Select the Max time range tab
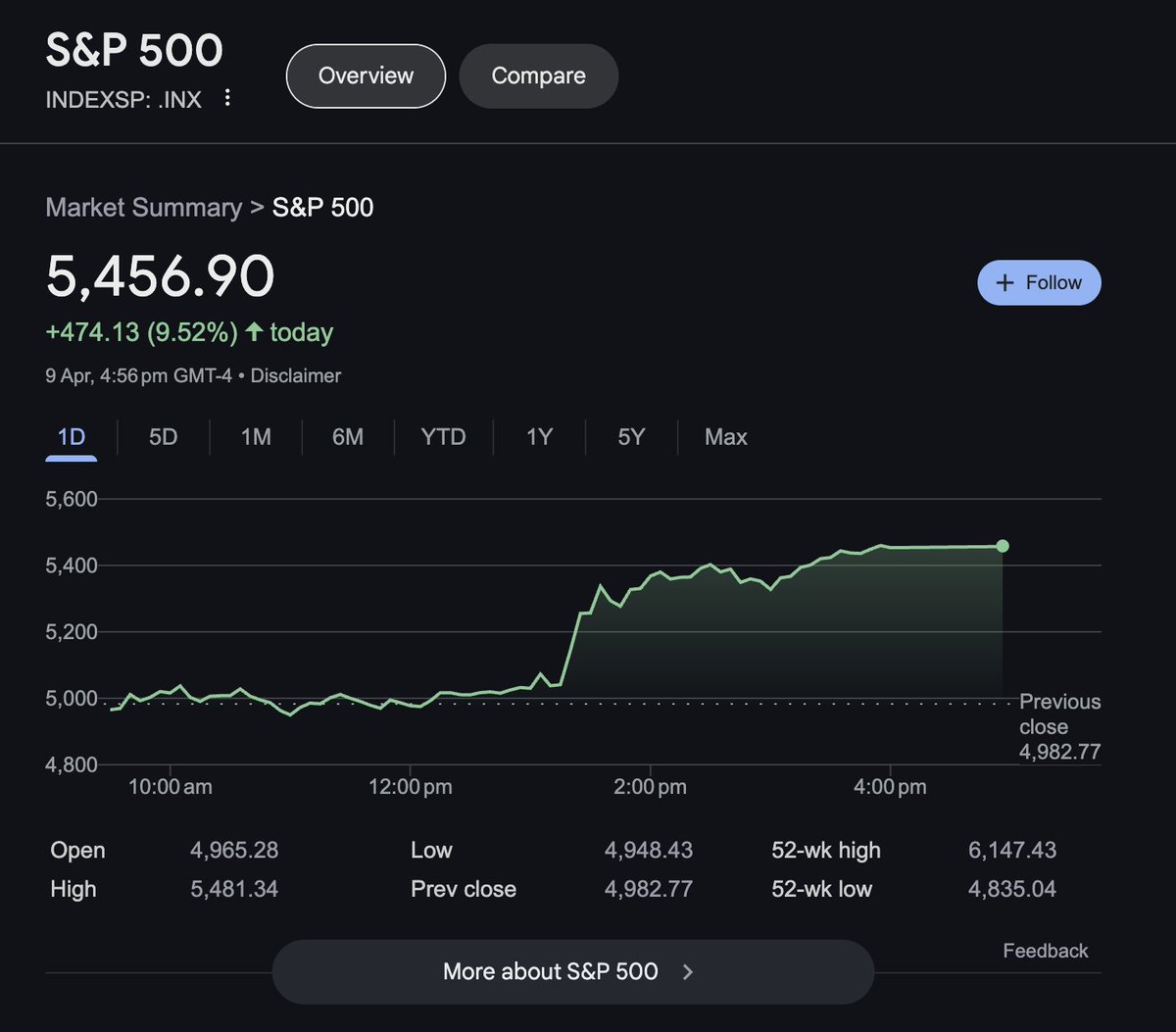 tap(726, 437)
